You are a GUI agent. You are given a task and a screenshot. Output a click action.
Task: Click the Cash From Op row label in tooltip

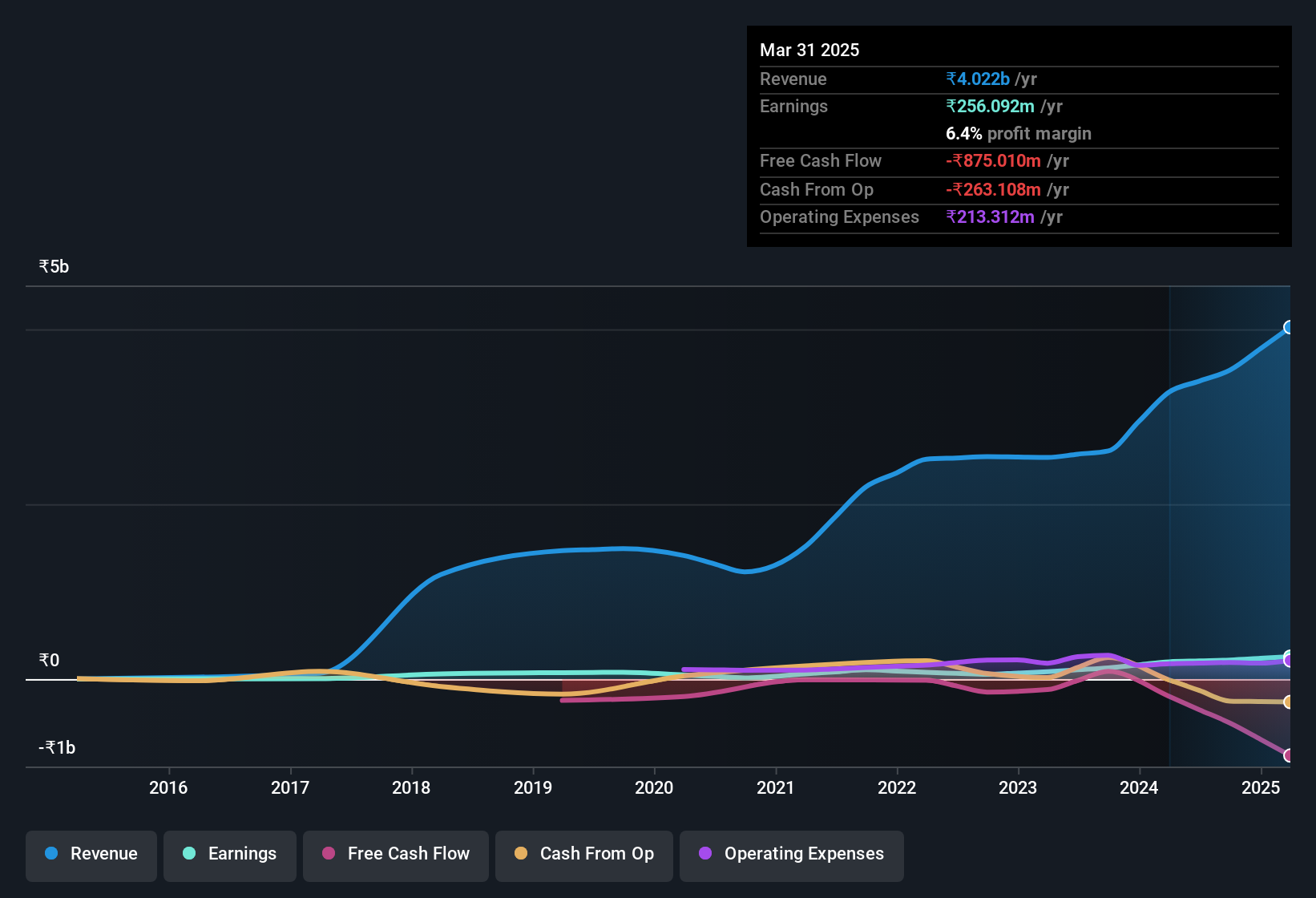[817, 189]
